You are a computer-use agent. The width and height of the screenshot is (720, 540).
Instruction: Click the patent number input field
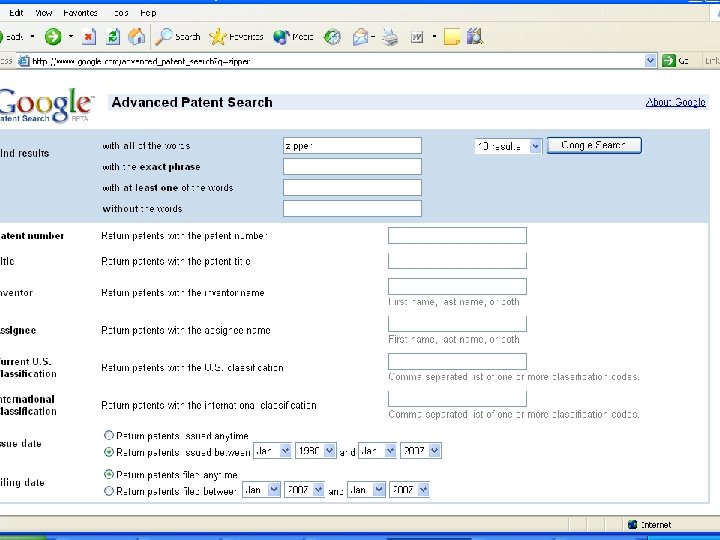click(457, 236)
